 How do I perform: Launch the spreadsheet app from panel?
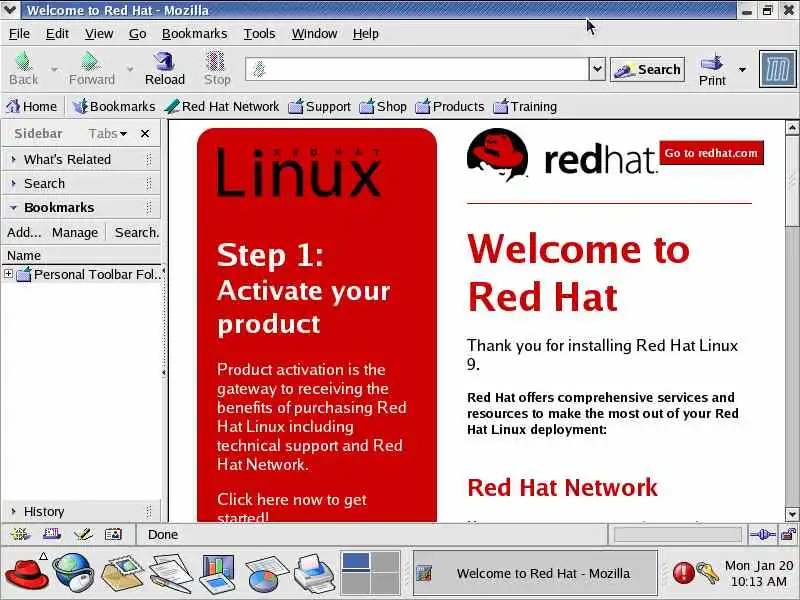coord(266,574)
